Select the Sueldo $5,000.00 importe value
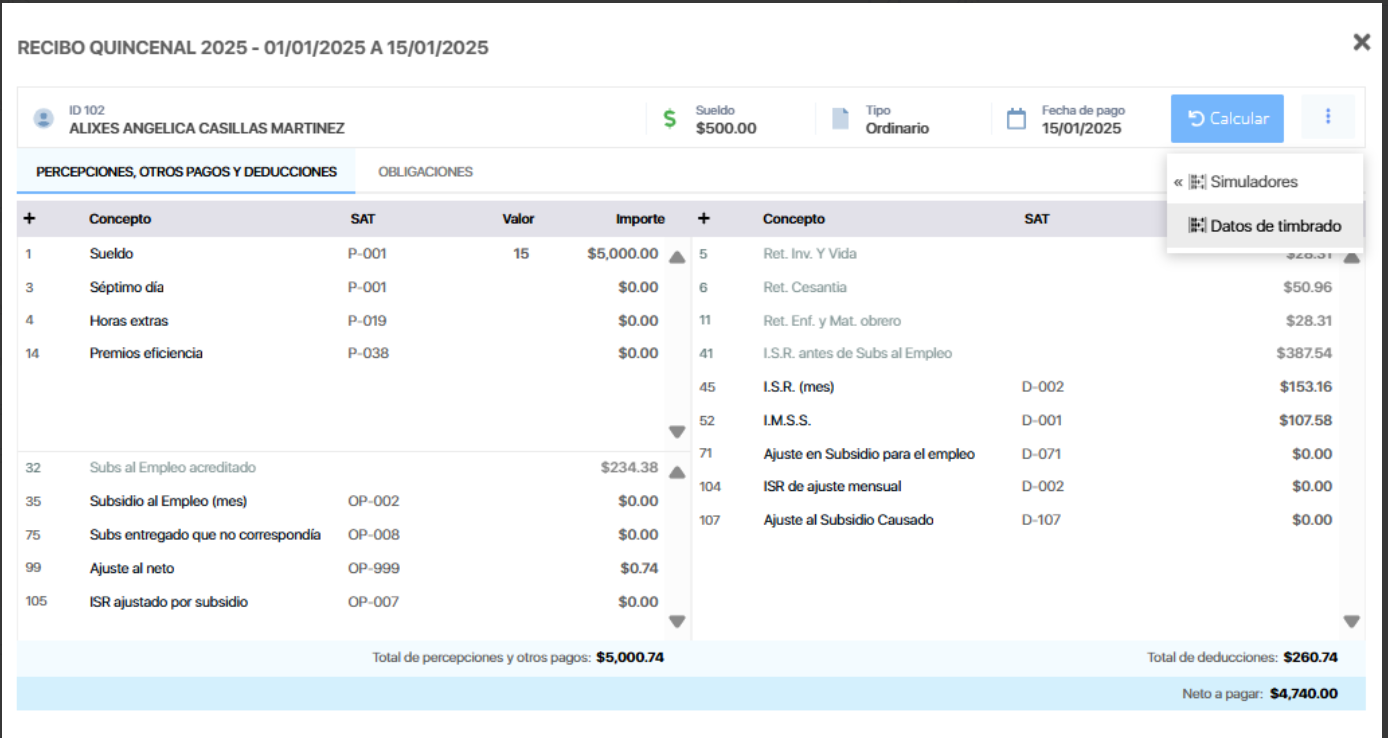This screenshot has height=738, width=1388. tap(623, 254)
